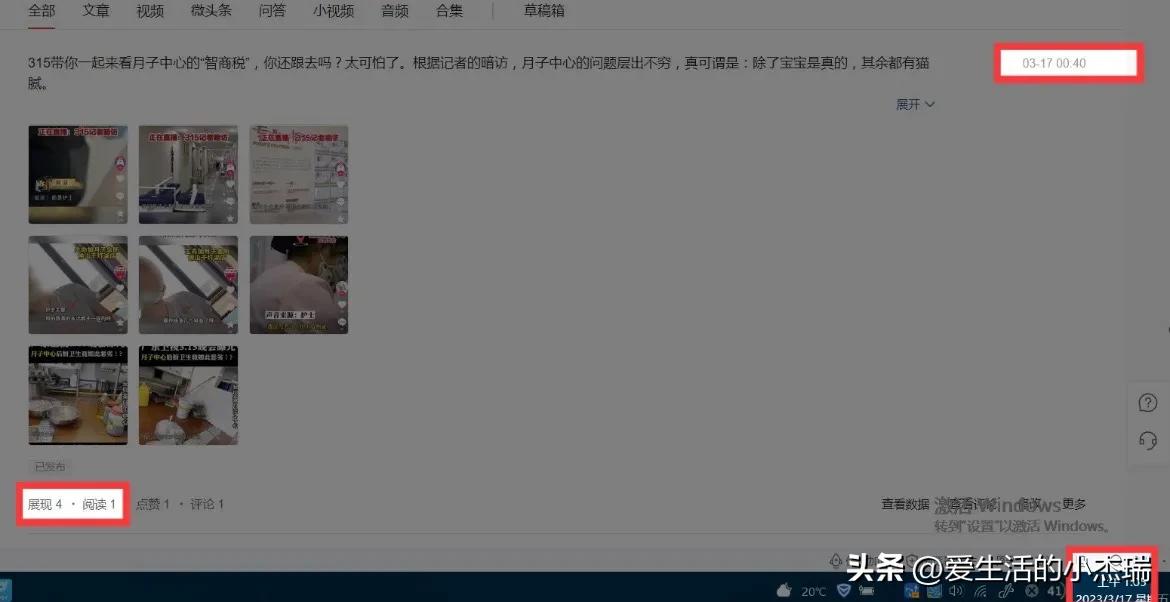The image size is (1170, 602).
Task: Open the help question-mark icon
Action: pyautogui.click(x=1147, y=402)
